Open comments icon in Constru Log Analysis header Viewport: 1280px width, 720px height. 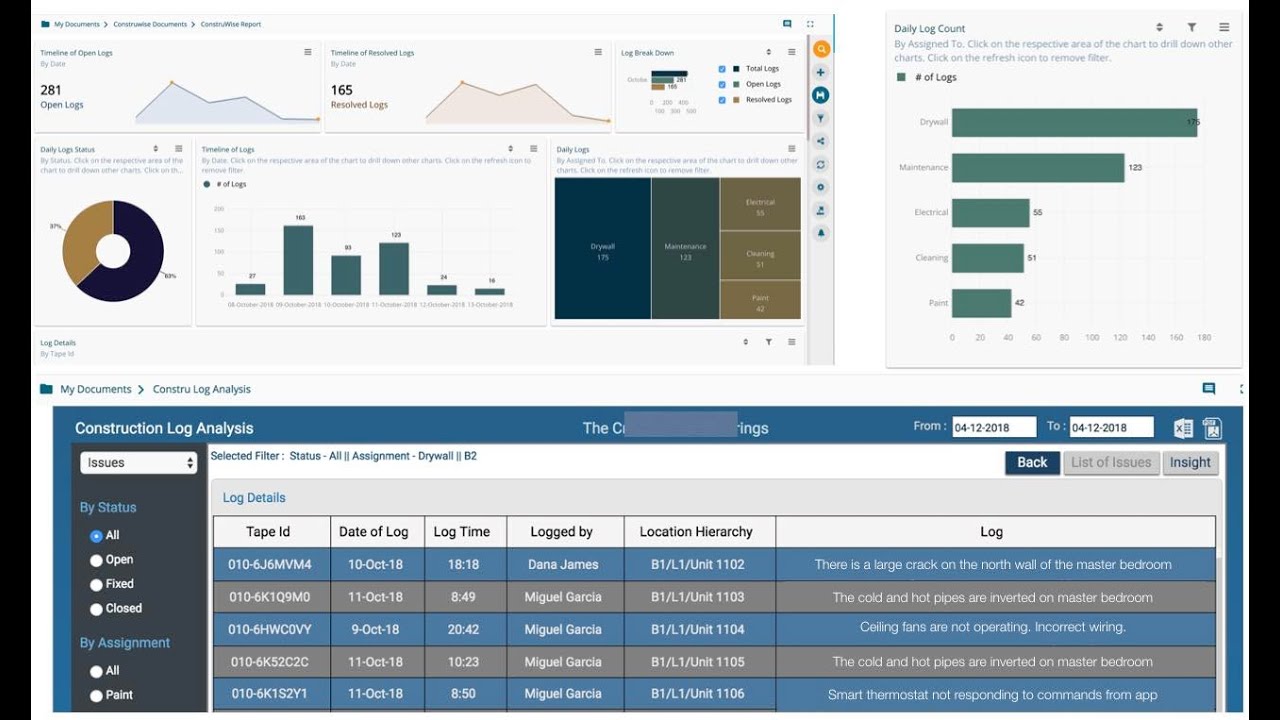click(x=1209, y=389)
